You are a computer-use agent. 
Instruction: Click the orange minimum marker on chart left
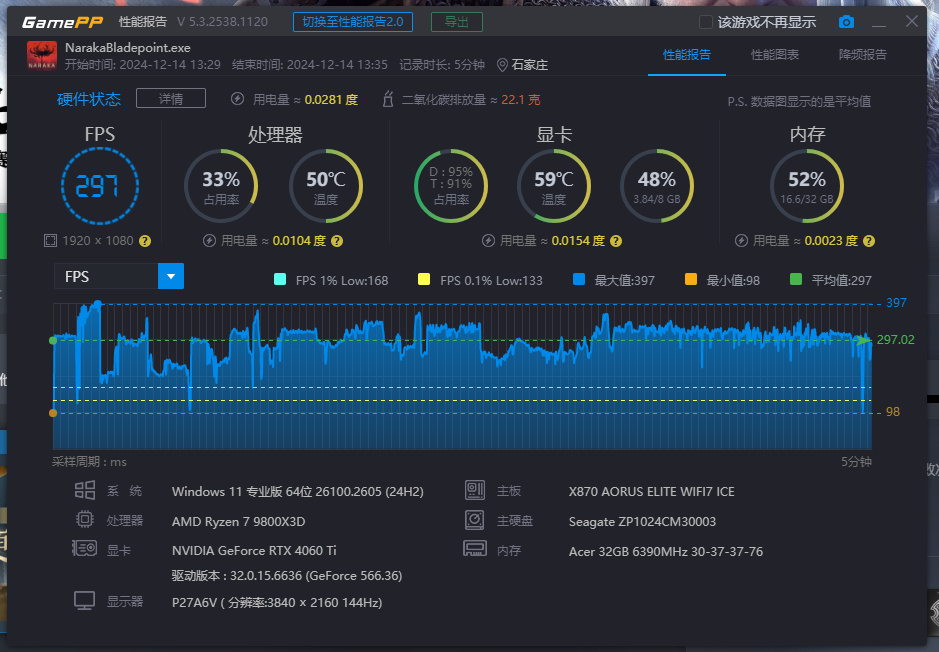(x=53, y=413)
